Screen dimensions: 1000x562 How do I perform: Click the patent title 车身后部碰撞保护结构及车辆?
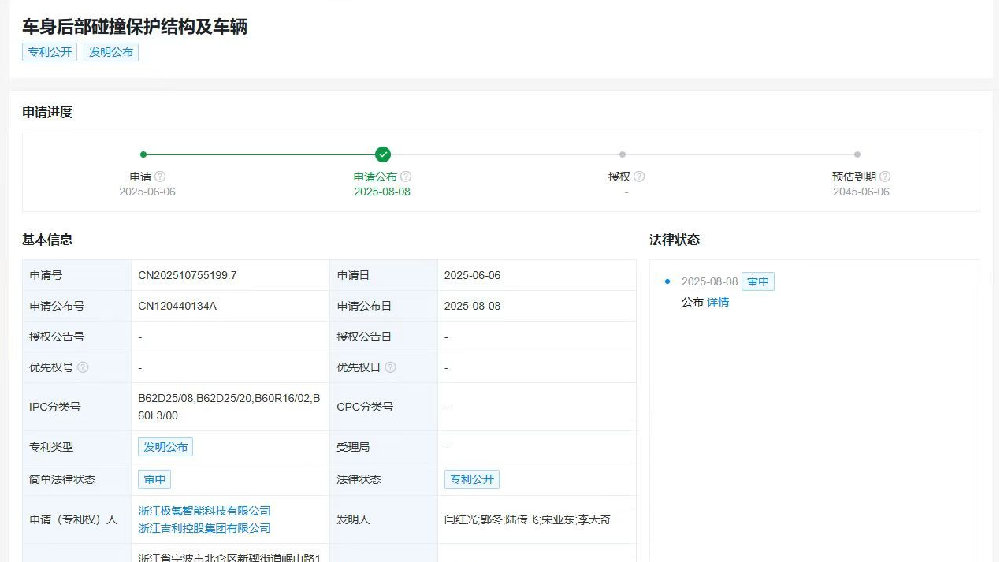click(135, 27)
